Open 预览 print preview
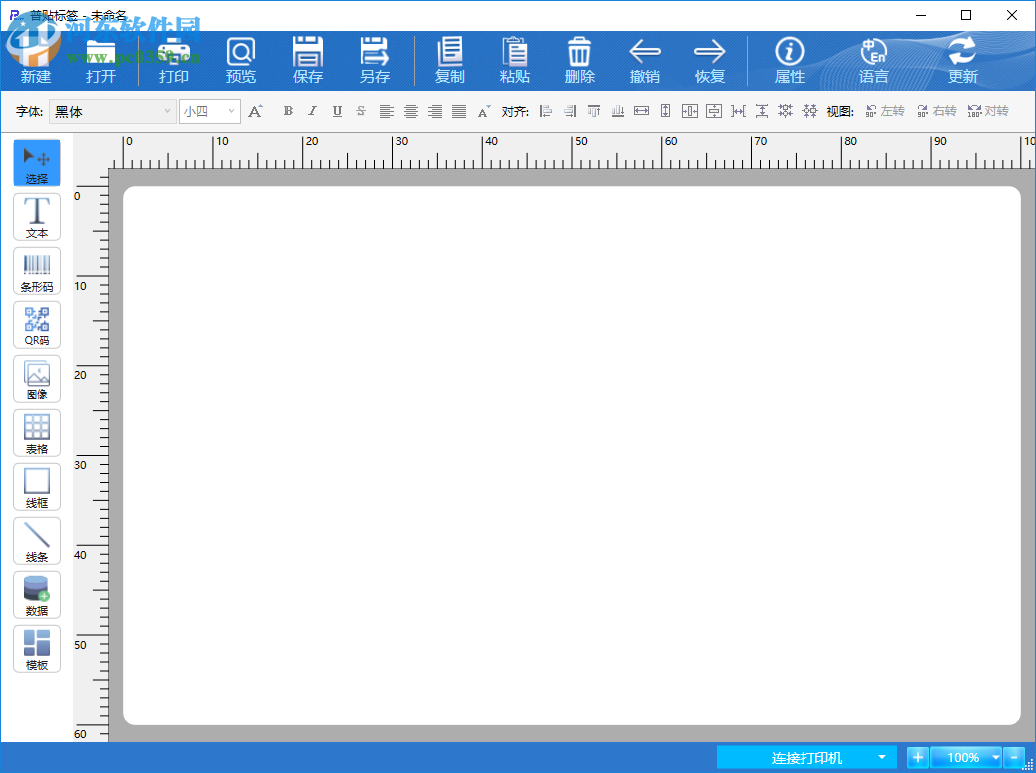The width and height of the screenshot is (1036, 773). (x=240, y=61)
